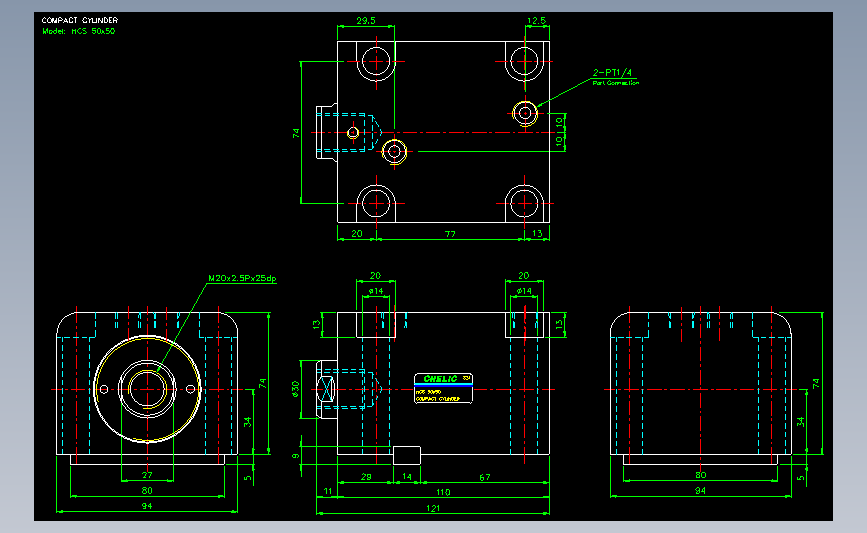Click the 'Port Connection' note text
The image size is (867, 533).
click(x=615, y=83)
